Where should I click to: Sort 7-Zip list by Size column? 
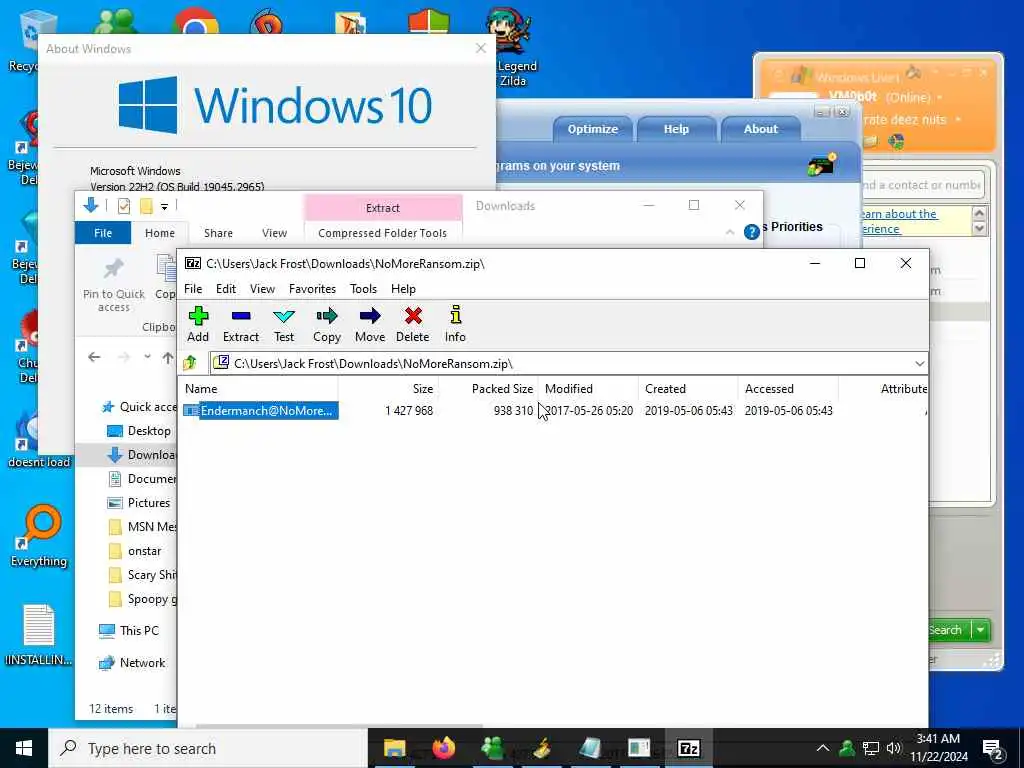click(389, 389)
